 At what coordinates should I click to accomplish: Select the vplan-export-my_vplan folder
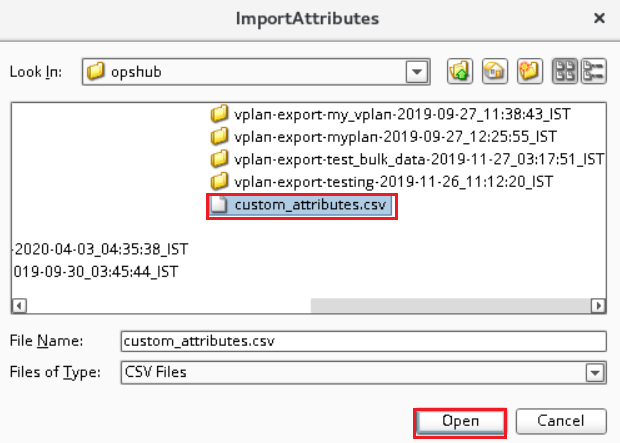point(405,114)
